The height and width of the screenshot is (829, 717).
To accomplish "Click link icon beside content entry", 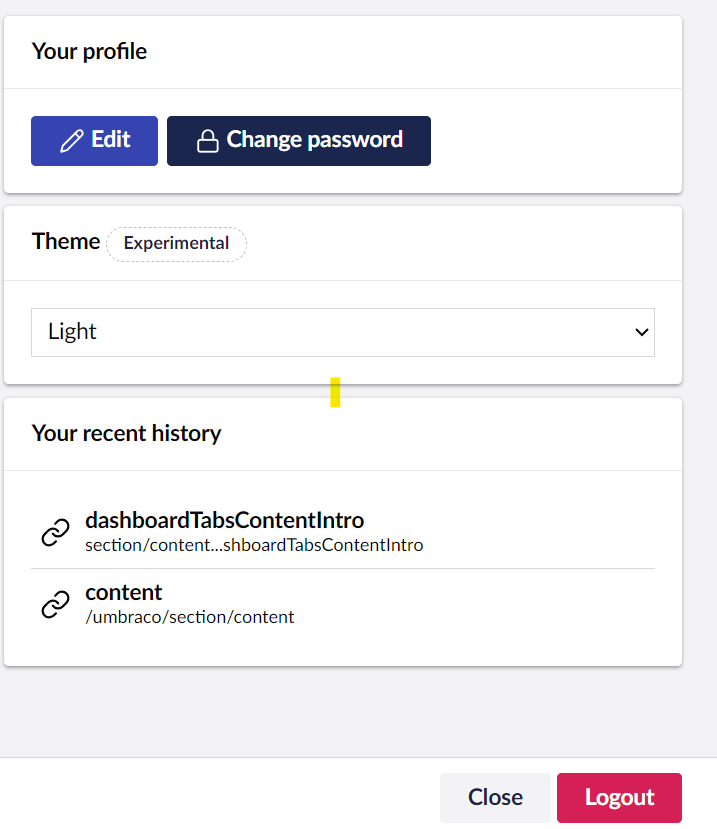I will point(56,604).
